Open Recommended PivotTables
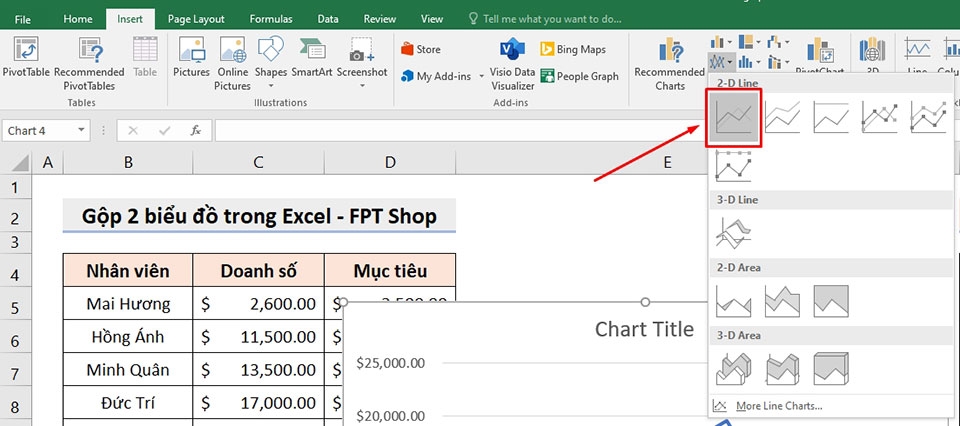This screenshot has width=960, height=426. pyautogui.click(x=89, y=64)
